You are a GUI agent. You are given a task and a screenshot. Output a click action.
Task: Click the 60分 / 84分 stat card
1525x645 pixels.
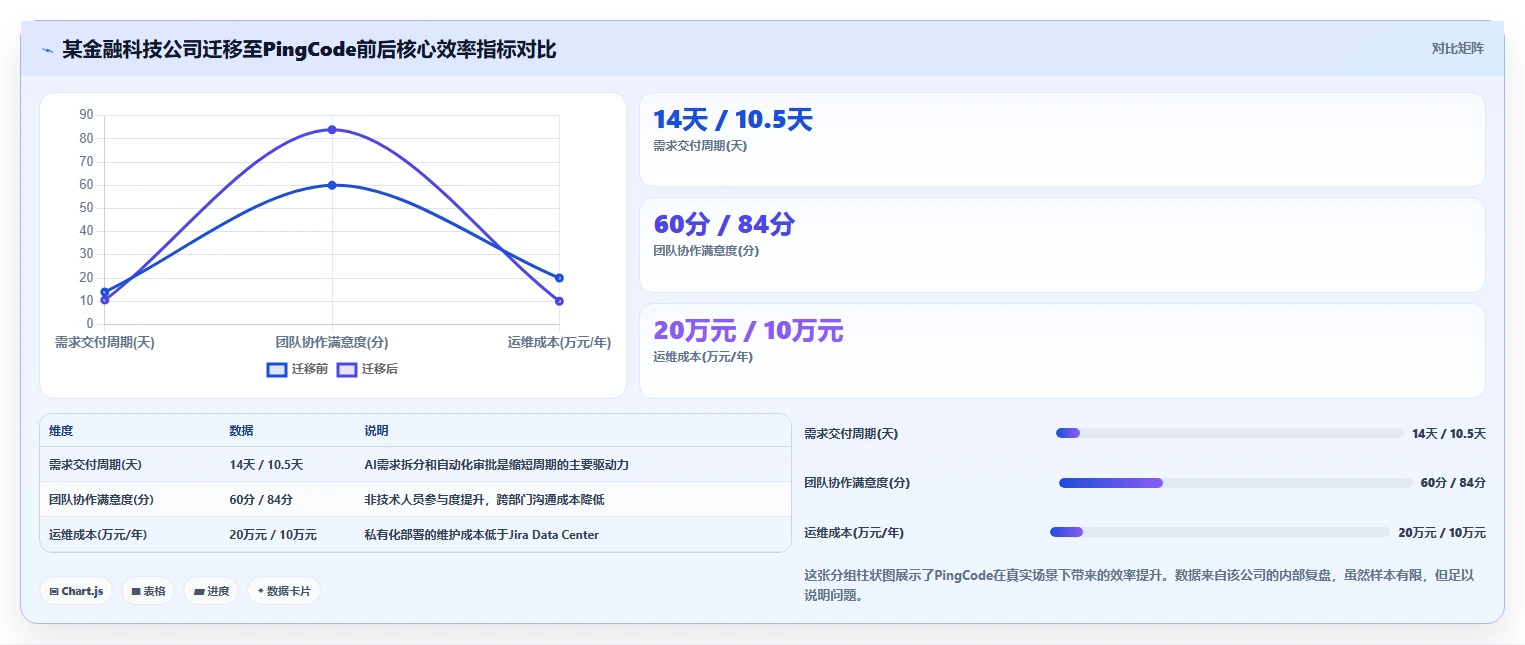point(1062,245)
